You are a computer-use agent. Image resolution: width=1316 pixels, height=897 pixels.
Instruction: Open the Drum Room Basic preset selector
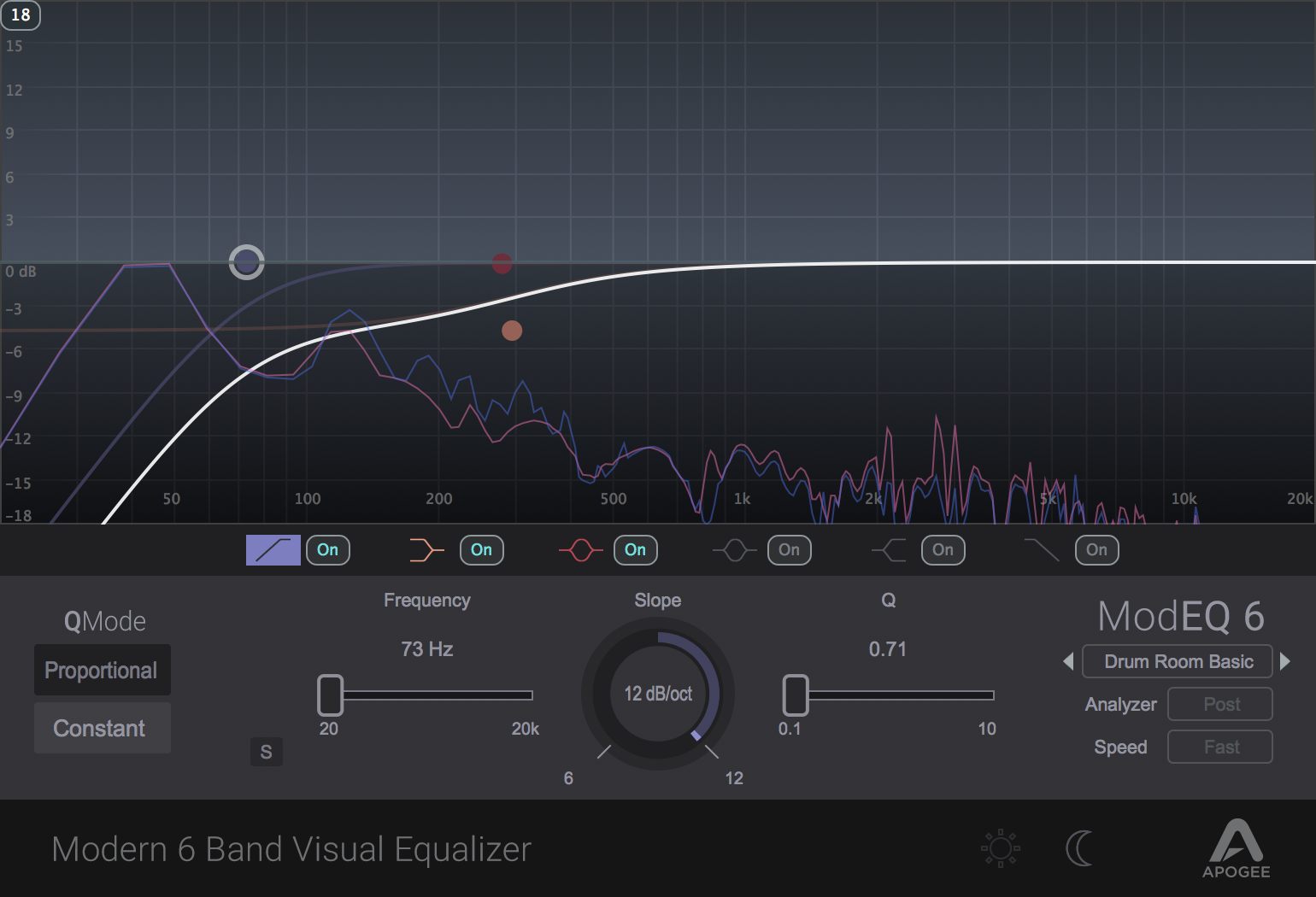coord(1177,660)
